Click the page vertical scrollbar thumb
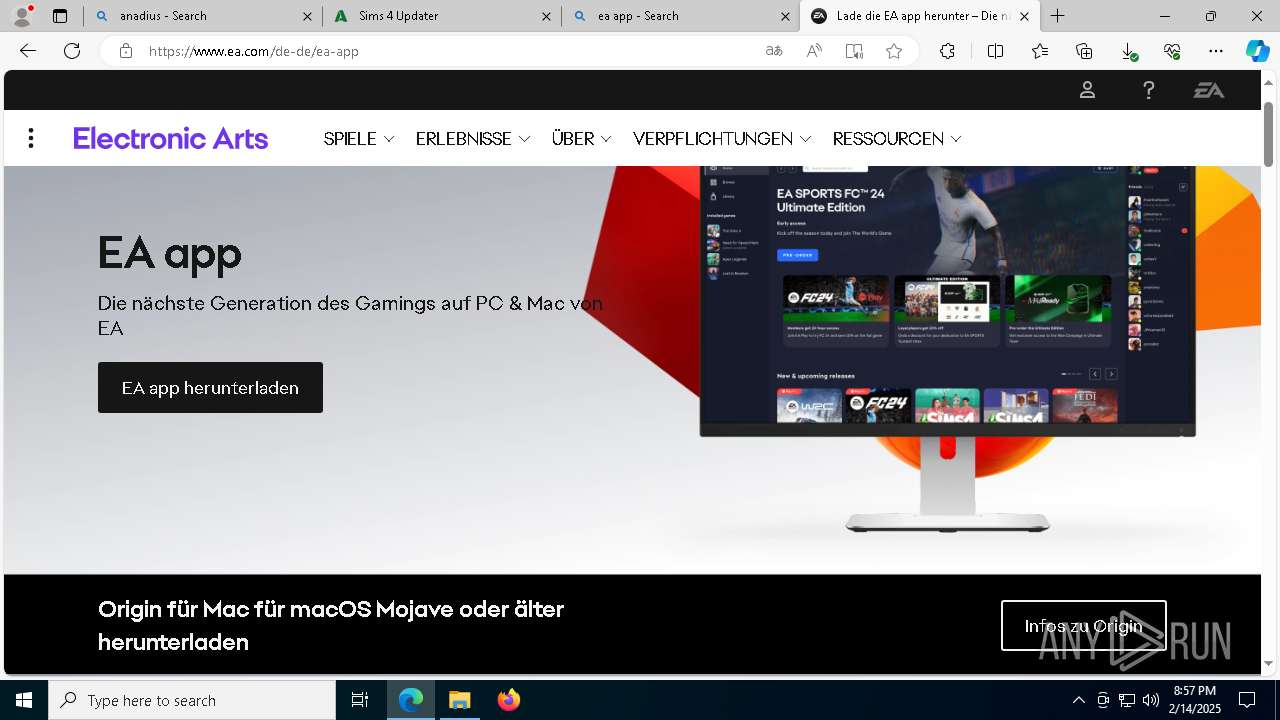Image resolution: width=1280 pixels, height=720 pixels. tap(1268, 134)
